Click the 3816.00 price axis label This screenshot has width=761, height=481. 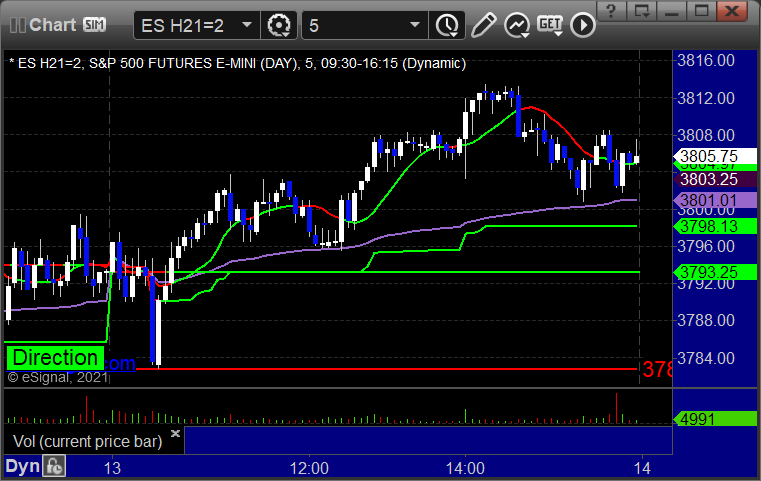click(x=706, y=61)
